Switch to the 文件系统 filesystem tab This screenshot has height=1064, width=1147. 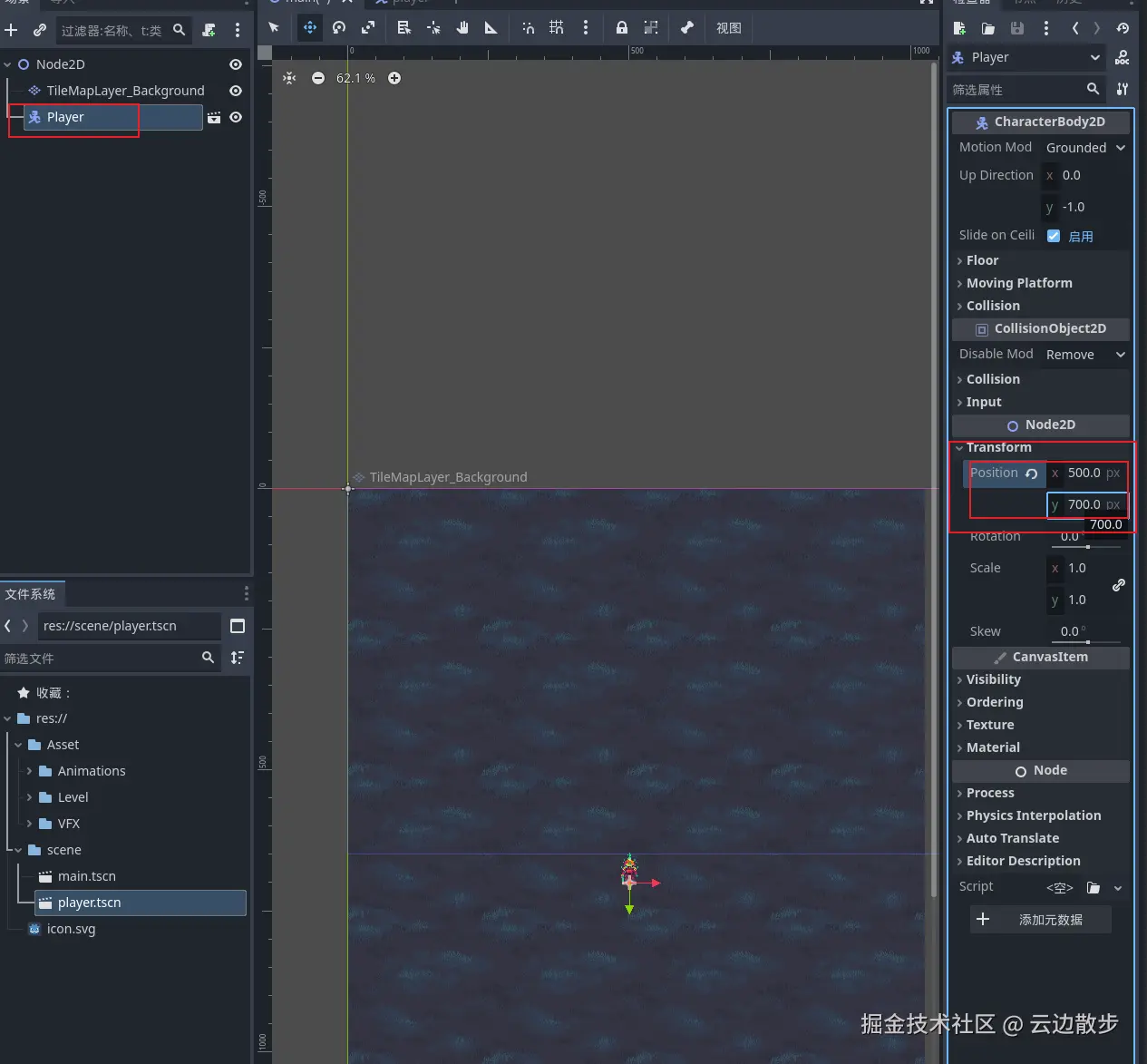click(31, 594)
